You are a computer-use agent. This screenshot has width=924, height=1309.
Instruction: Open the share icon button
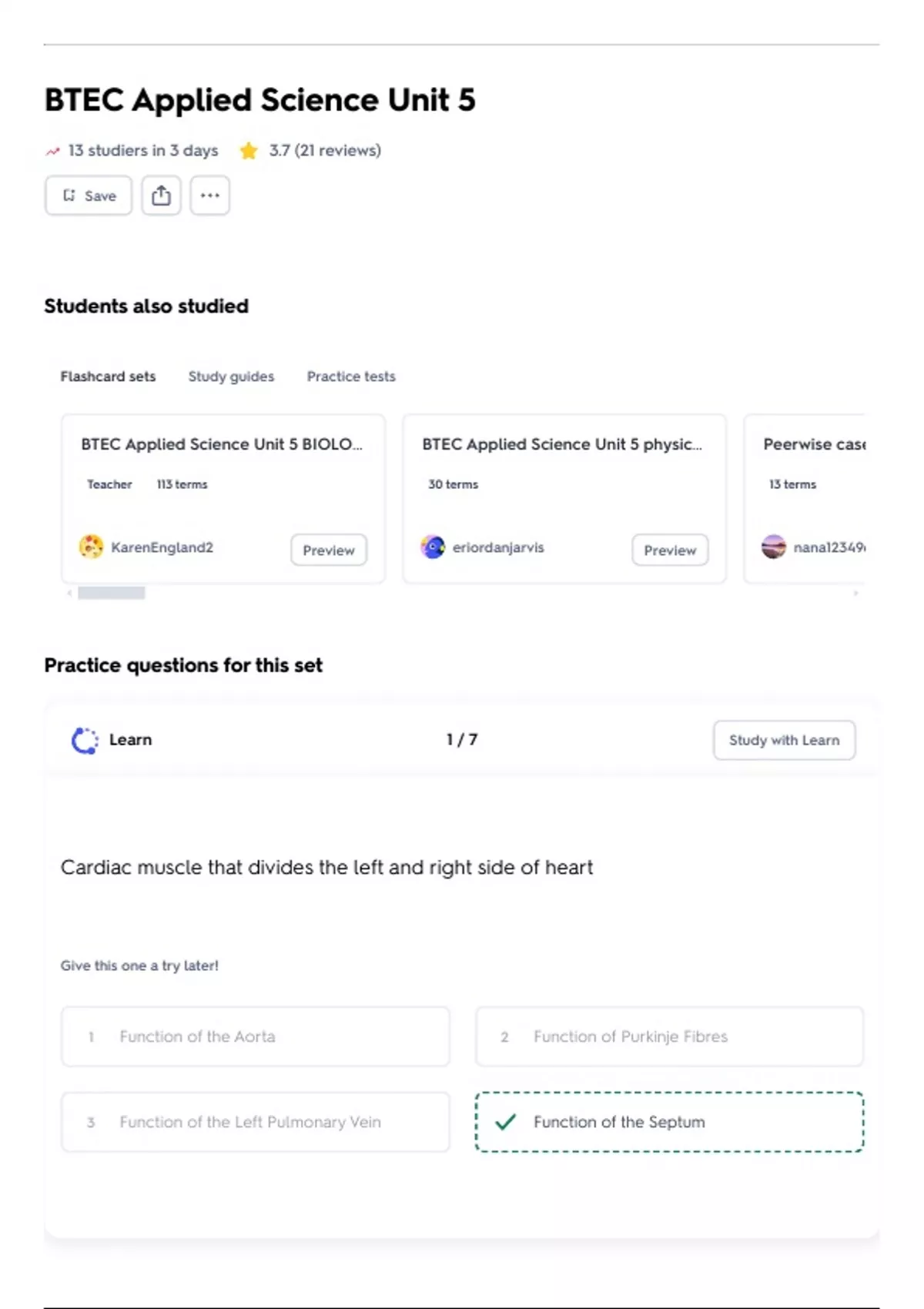(161, 196)
